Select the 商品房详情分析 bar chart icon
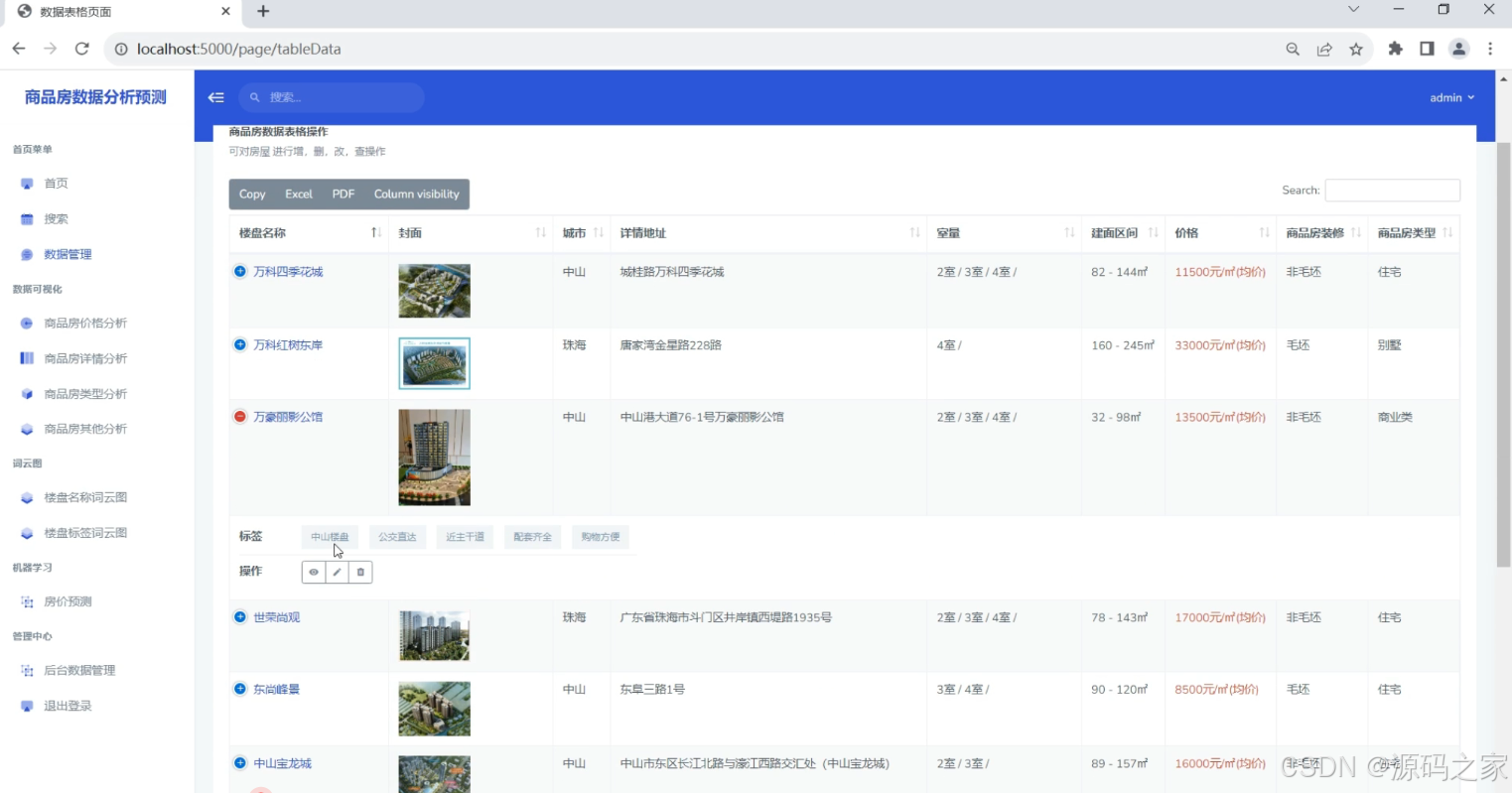 pos(26,357)
